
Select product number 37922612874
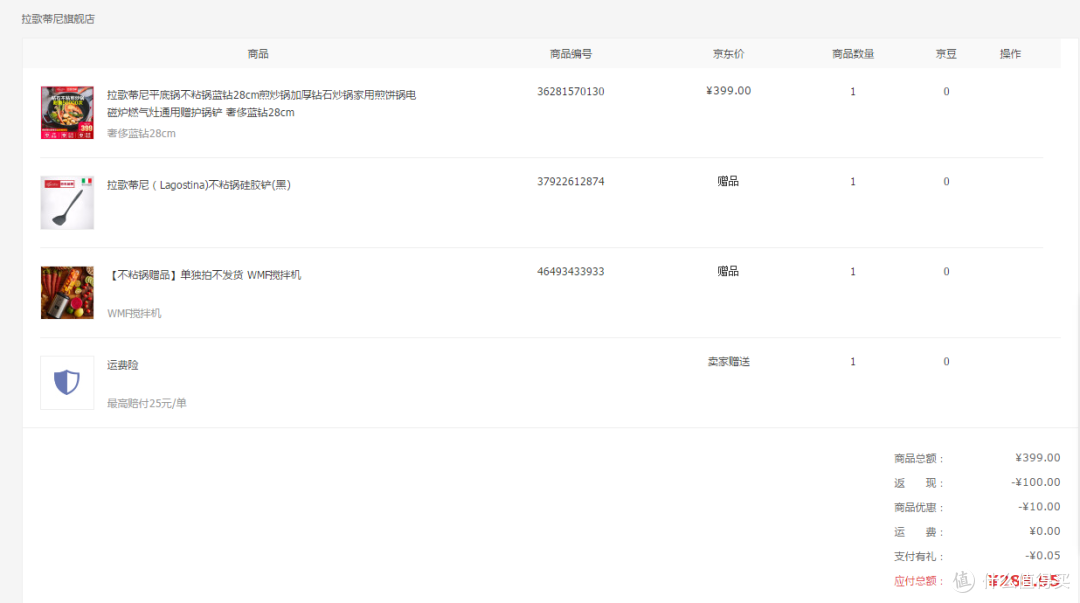(x=571, y=181)
